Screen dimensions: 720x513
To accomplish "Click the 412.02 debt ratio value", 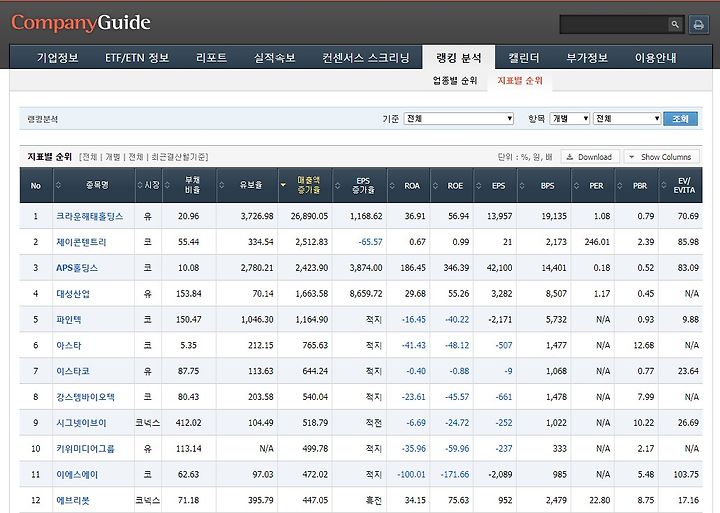I will click(x=188, y=423).
